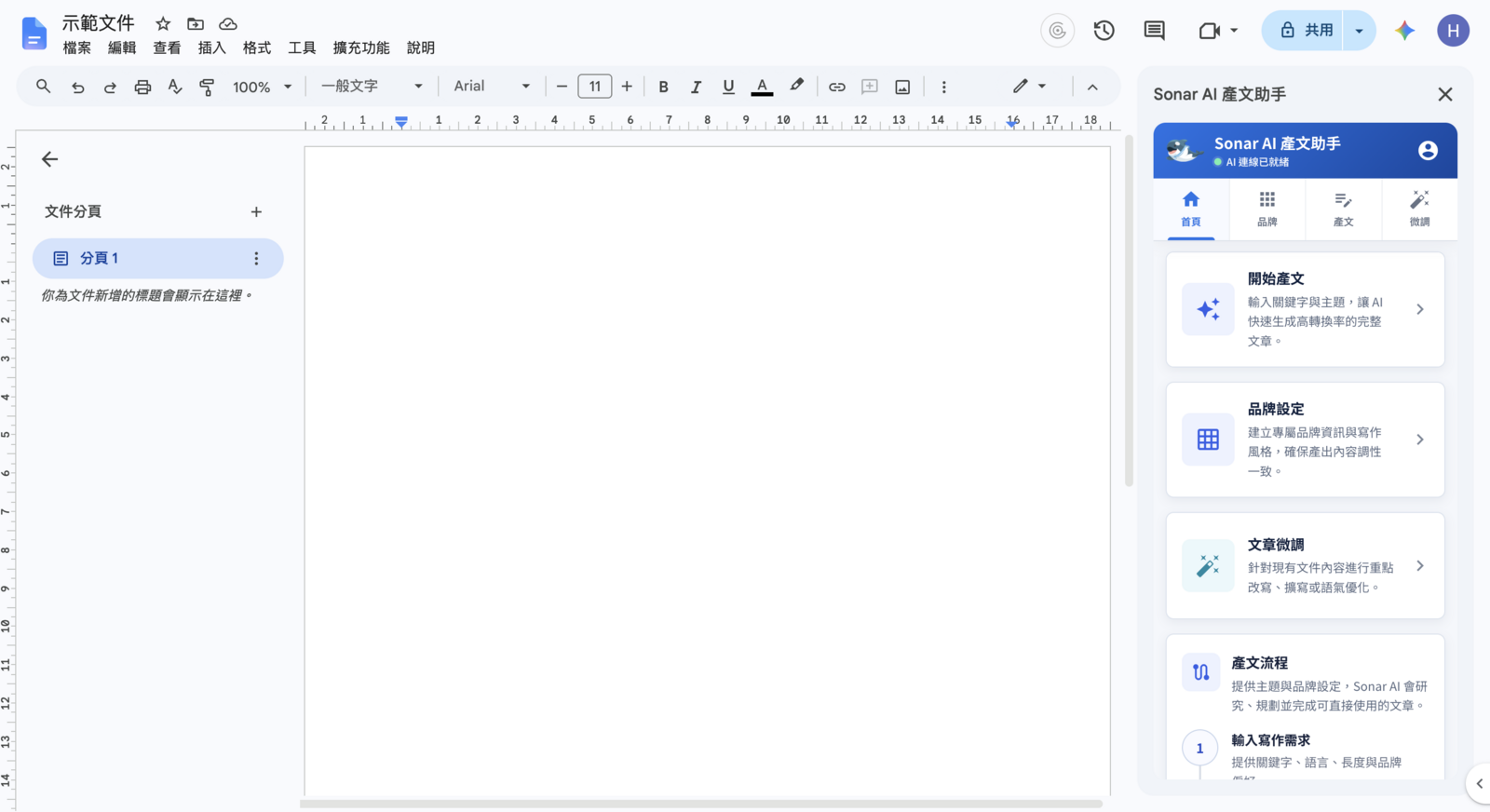
Task: Open the Google Docs home icon
Action: pyautogui.click(x=34, y=34)
